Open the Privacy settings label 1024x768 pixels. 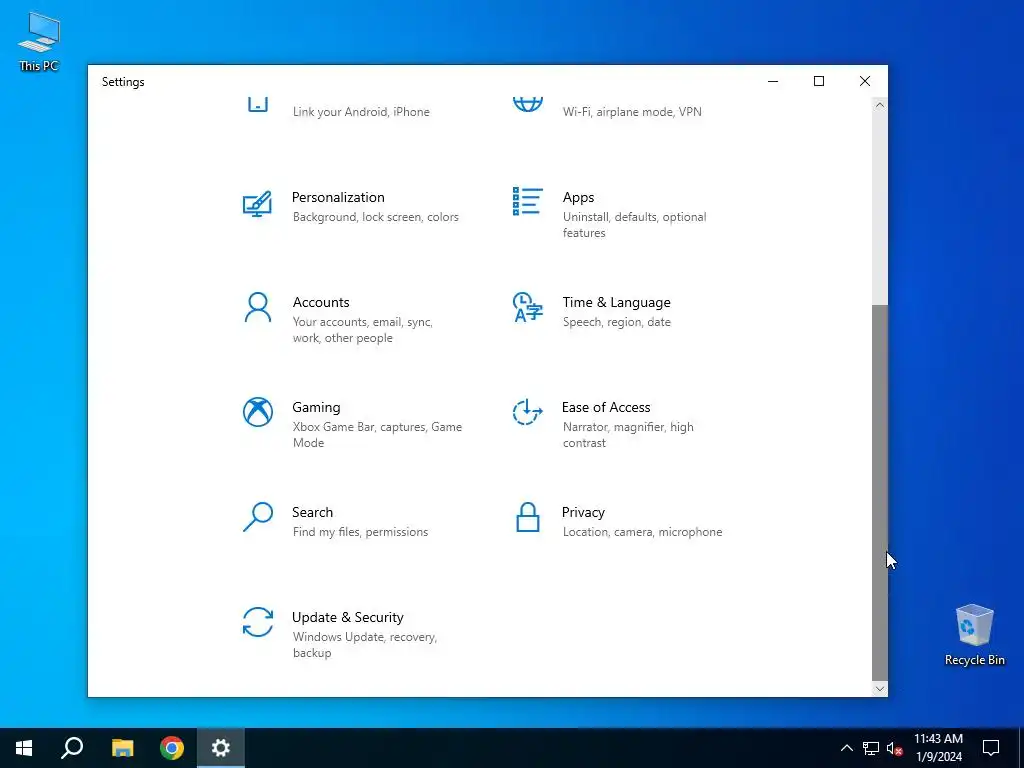583,513
